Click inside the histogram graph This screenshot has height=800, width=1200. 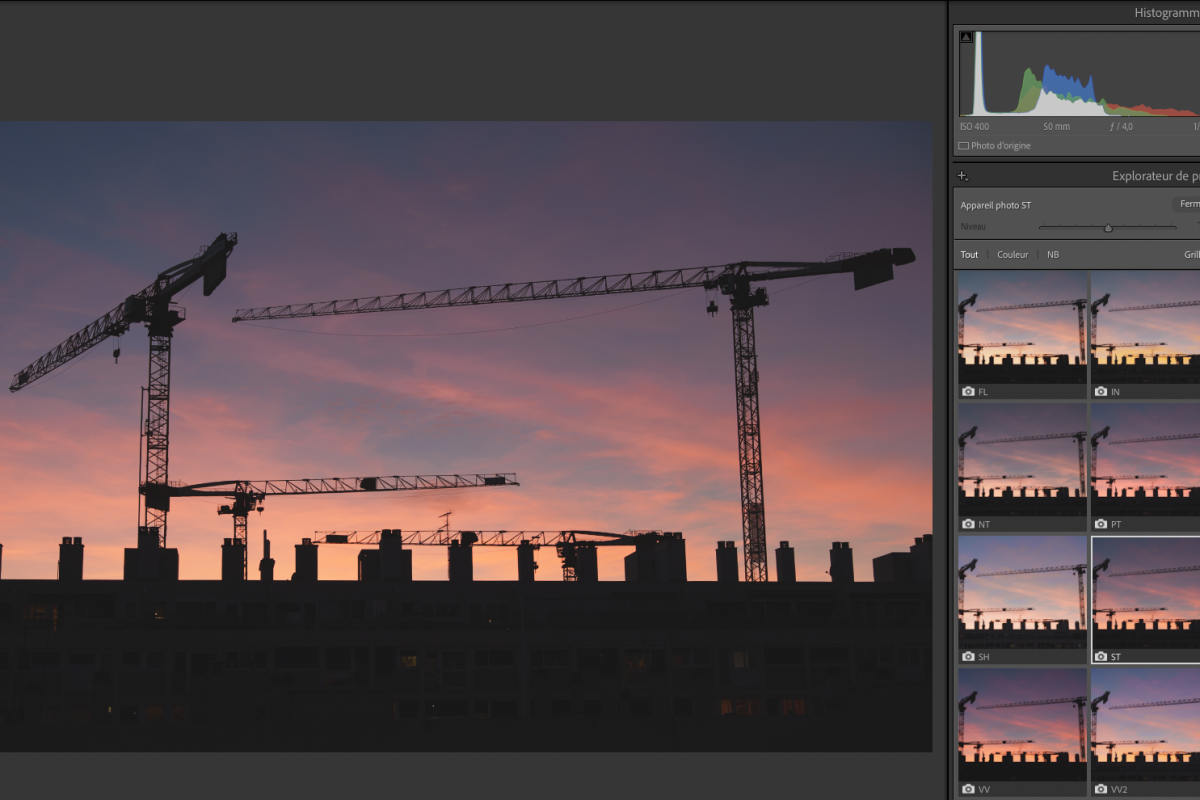coord(1079,73)
